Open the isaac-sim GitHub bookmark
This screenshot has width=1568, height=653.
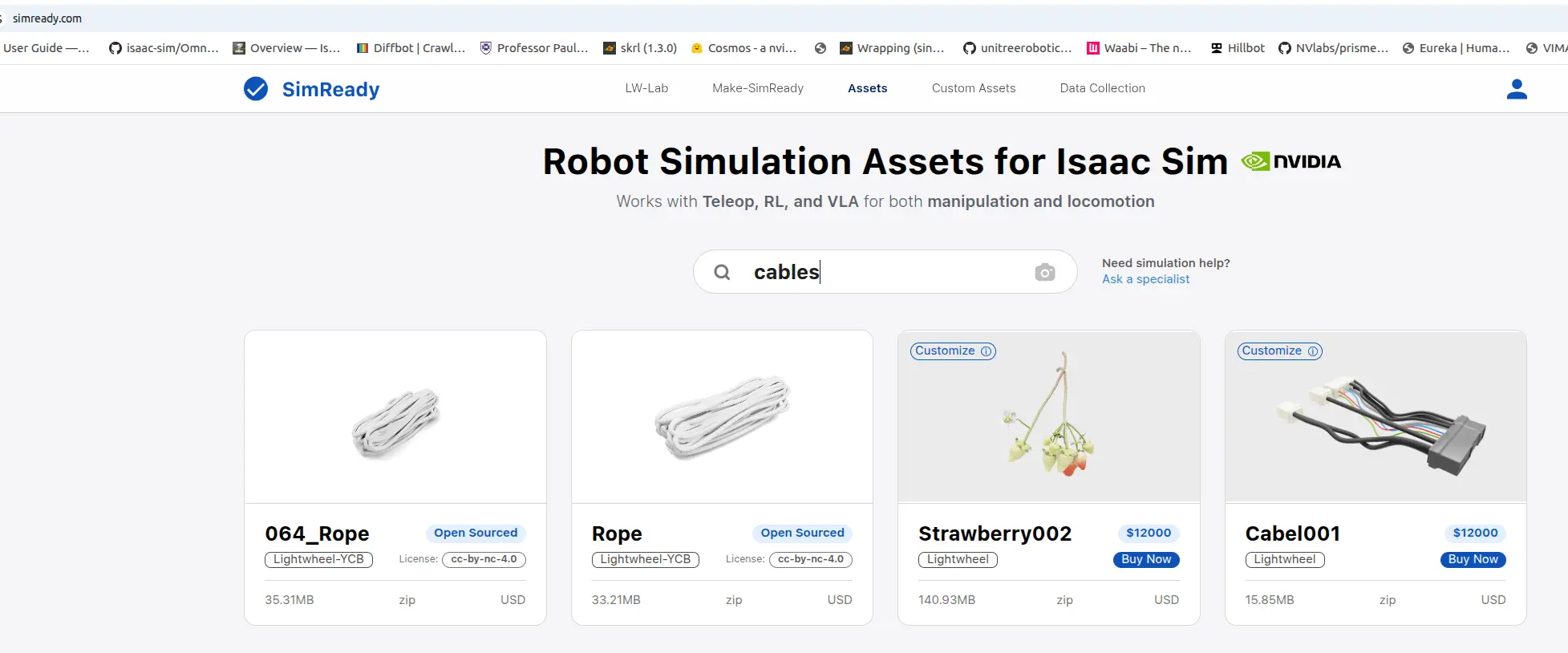point(164,48)
